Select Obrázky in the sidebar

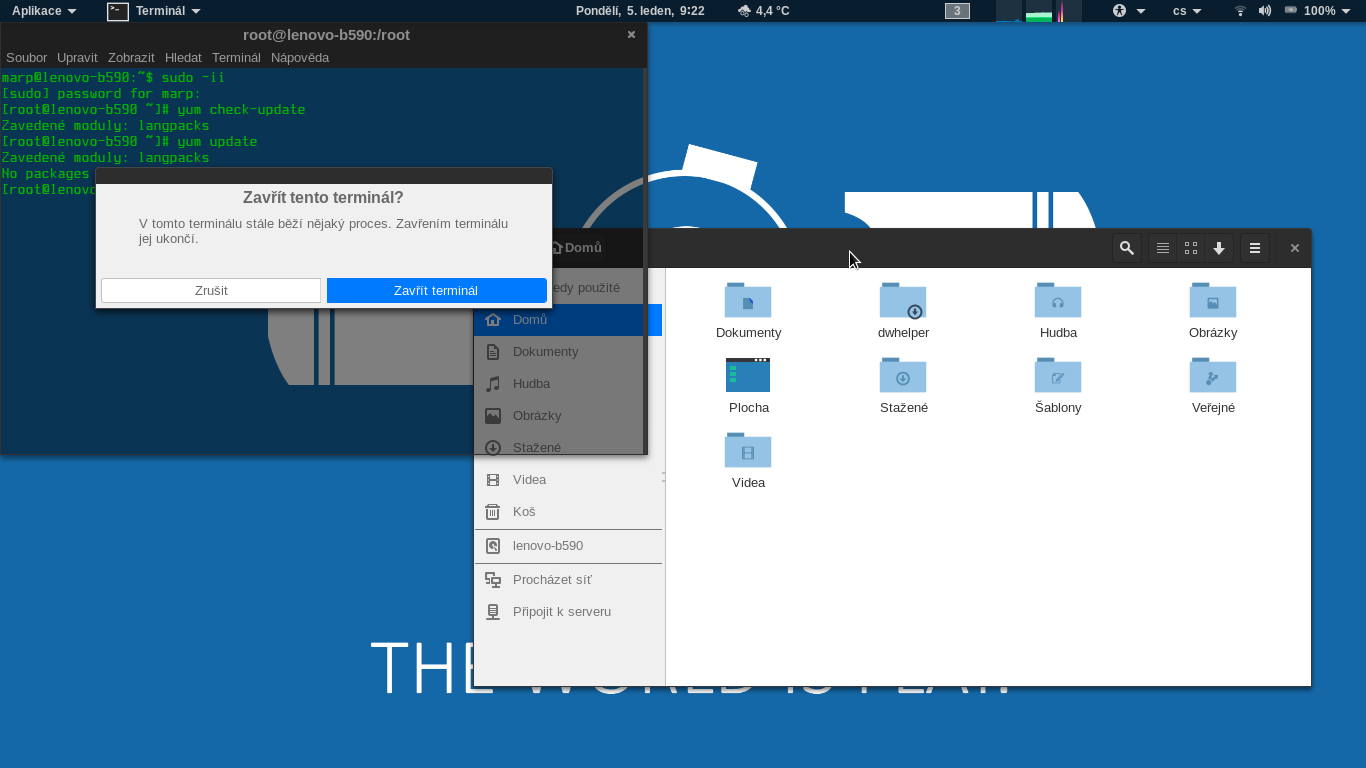(x=567, y=416)
